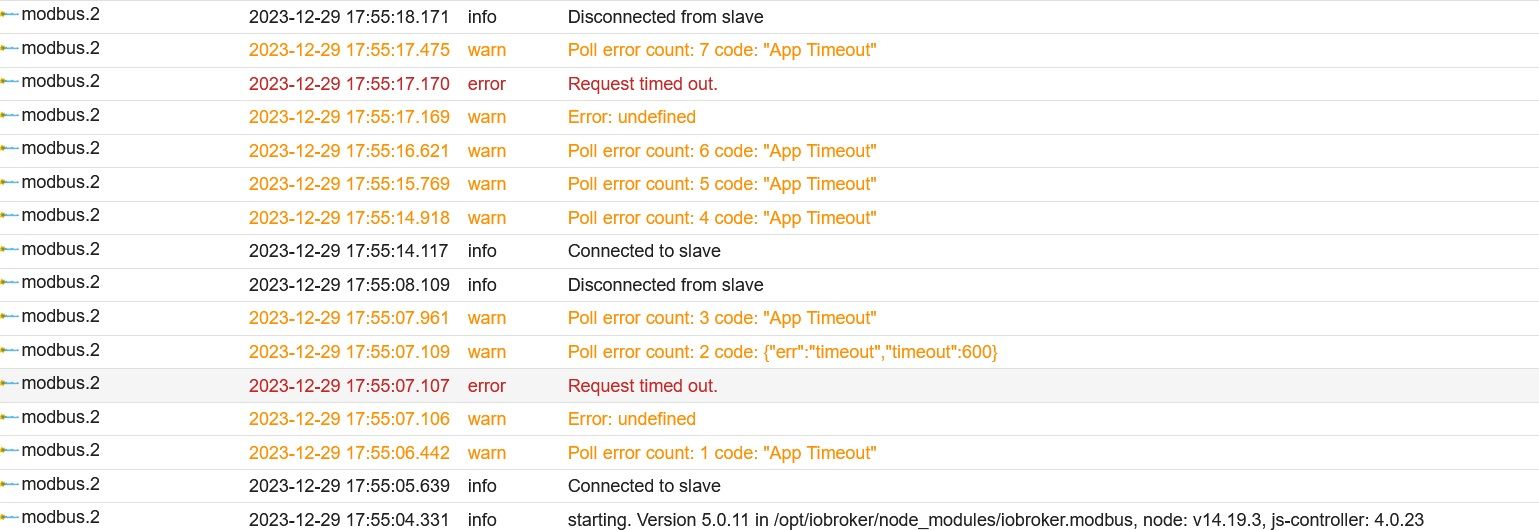Click modbus icon beside the 17:55:14.117 'Connected to slave' entry

click(10, 249)
